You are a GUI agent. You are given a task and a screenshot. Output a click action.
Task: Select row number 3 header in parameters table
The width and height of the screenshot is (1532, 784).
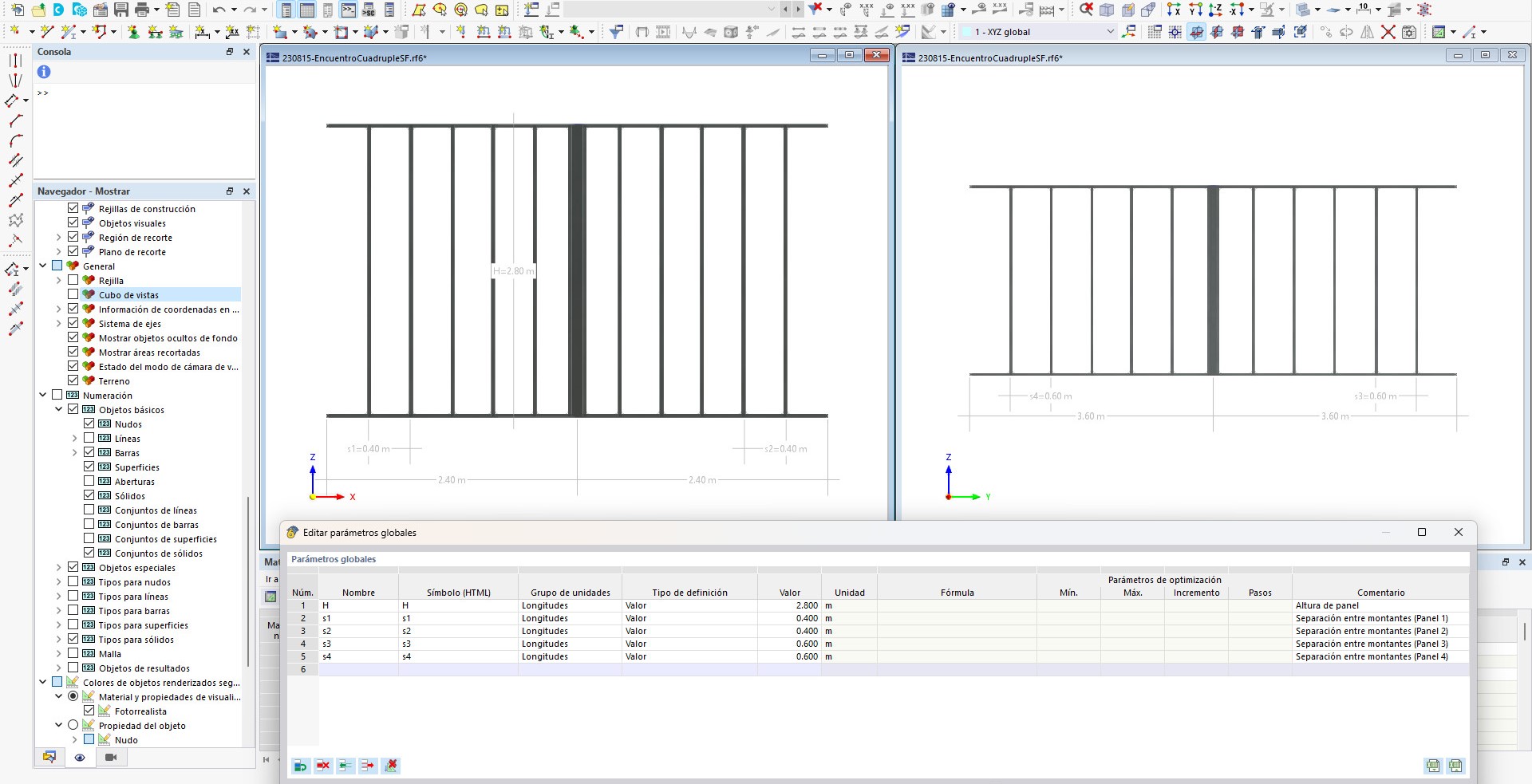pos(303,631)
